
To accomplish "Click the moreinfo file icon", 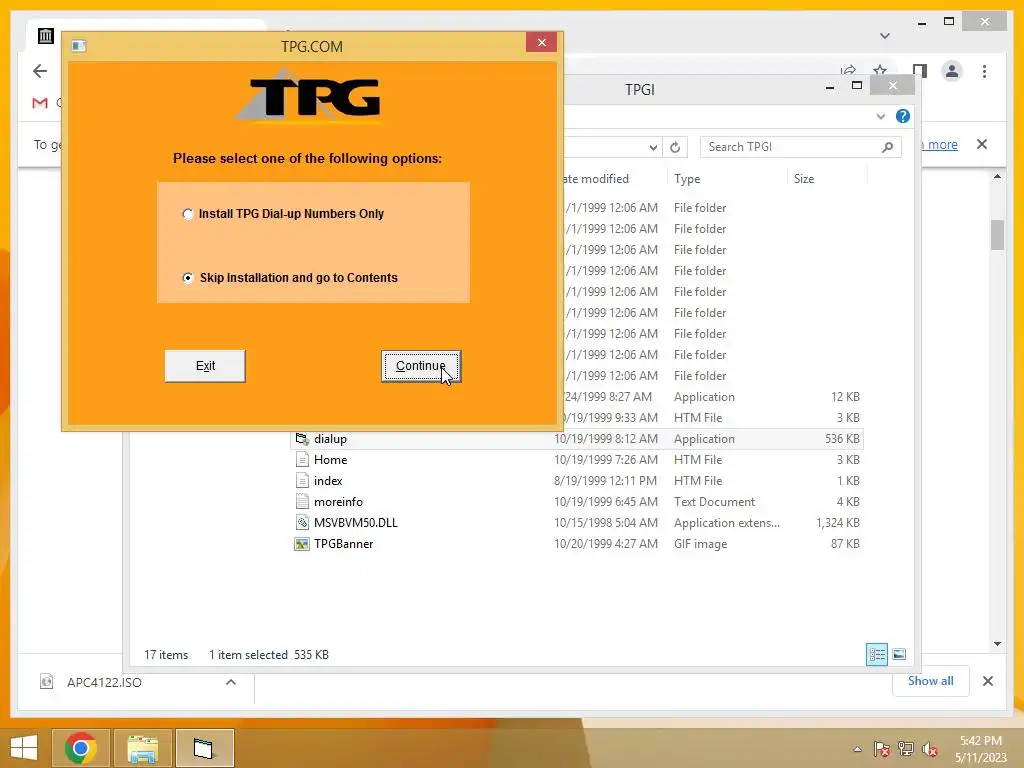I will click(302, 502).
